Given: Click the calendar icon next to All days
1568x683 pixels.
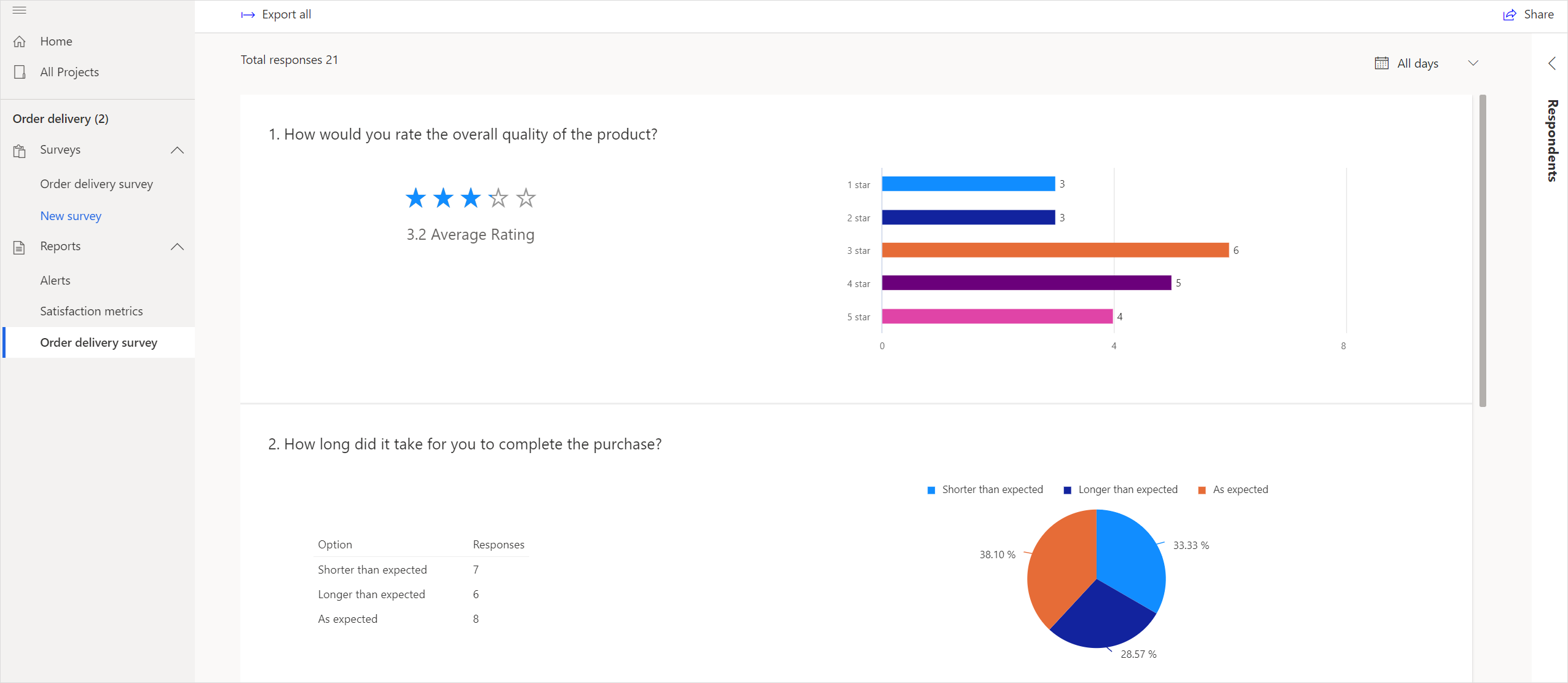Looking at the screenshot, I should 1381,63.
